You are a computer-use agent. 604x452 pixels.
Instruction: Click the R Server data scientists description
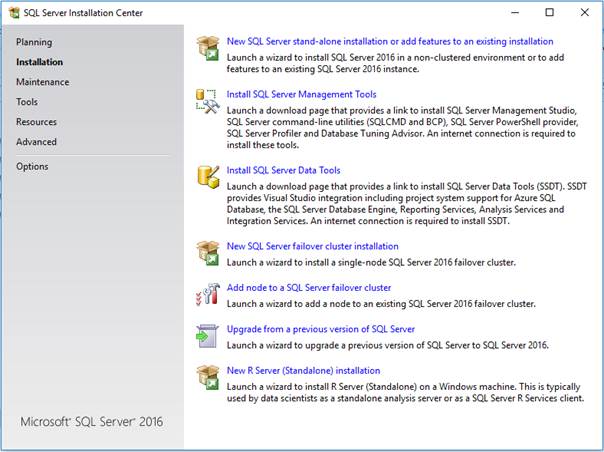pyautogui.click(x=405, y=392)
